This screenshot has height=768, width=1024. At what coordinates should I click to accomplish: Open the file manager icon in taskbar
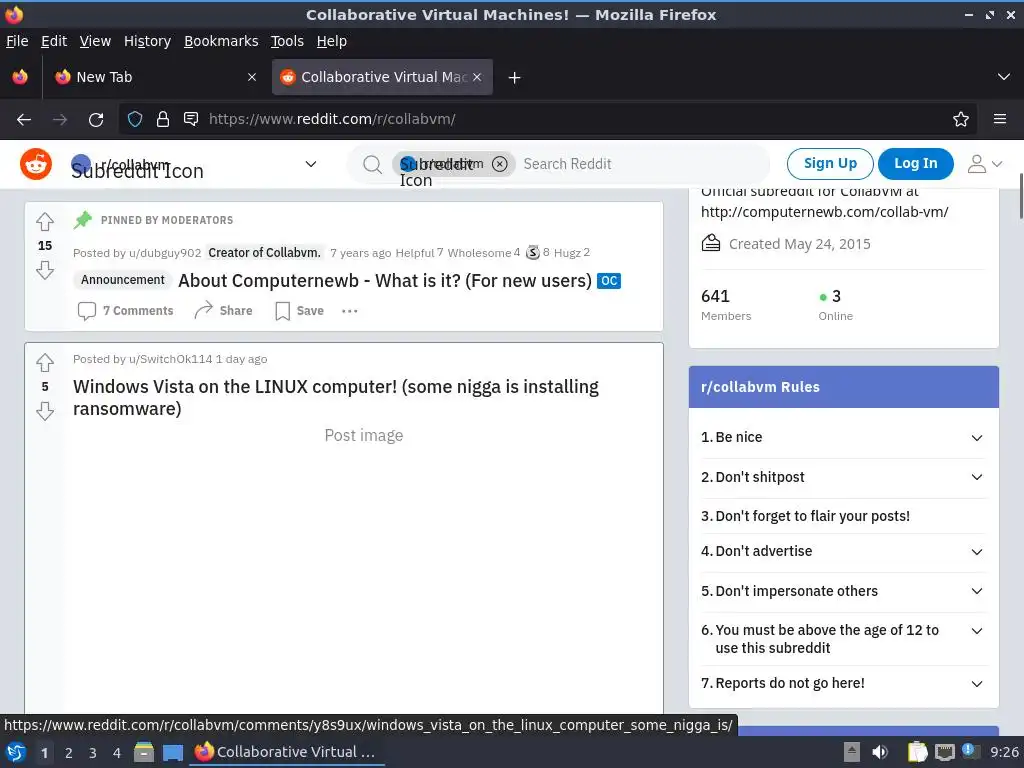pyautogui.click(x=144, y=752)
